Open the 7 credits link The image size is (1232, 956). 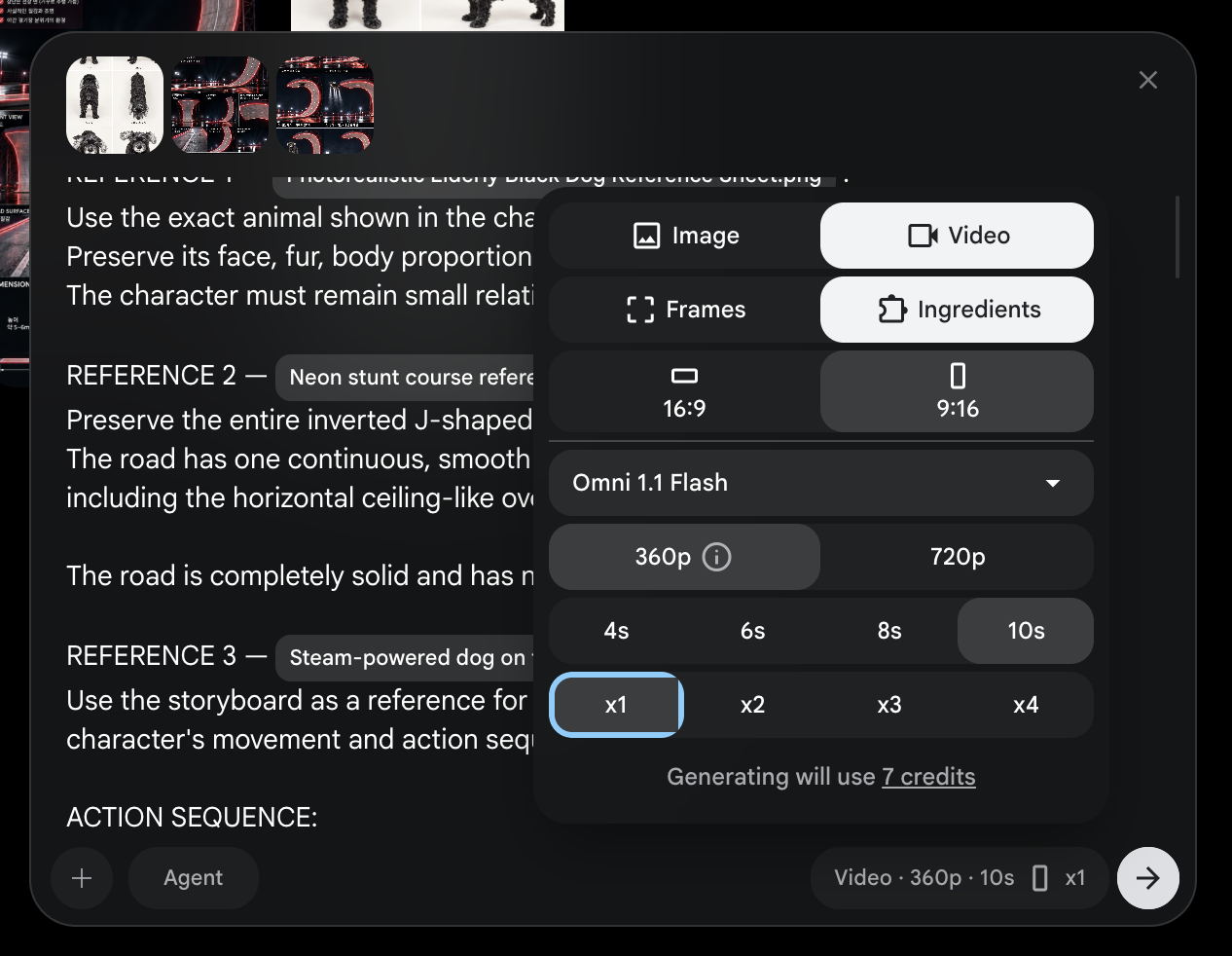(x=928, y=777)
